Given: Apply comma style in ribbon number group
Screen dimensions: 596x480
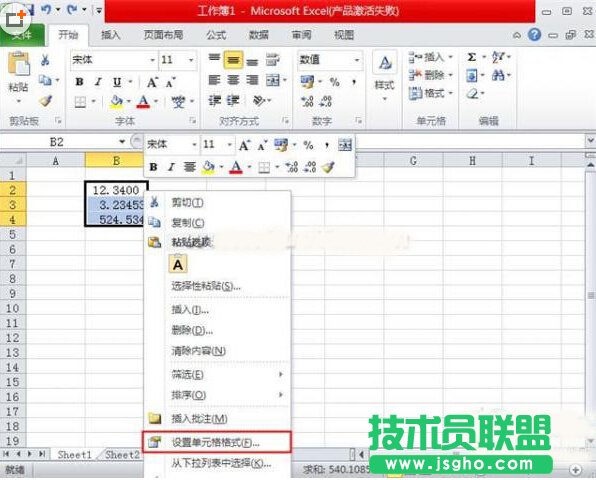Looking at the screenshot, I should click(354, 82).
